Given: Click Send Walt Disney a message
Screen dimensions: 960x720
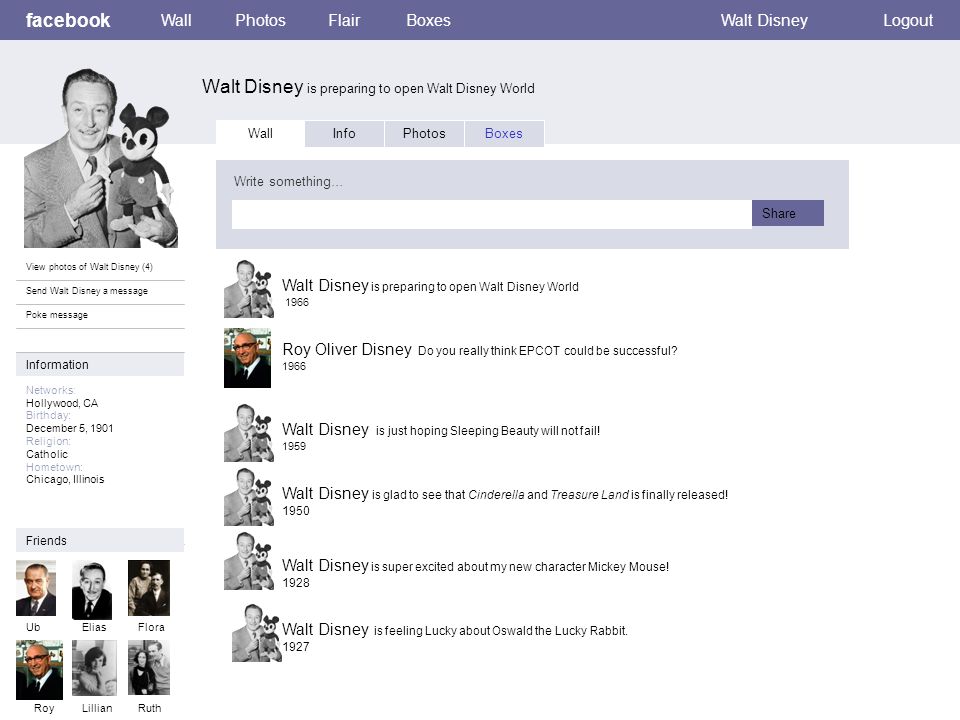Looking at the screenshot, I should click(x=87, y=291).
